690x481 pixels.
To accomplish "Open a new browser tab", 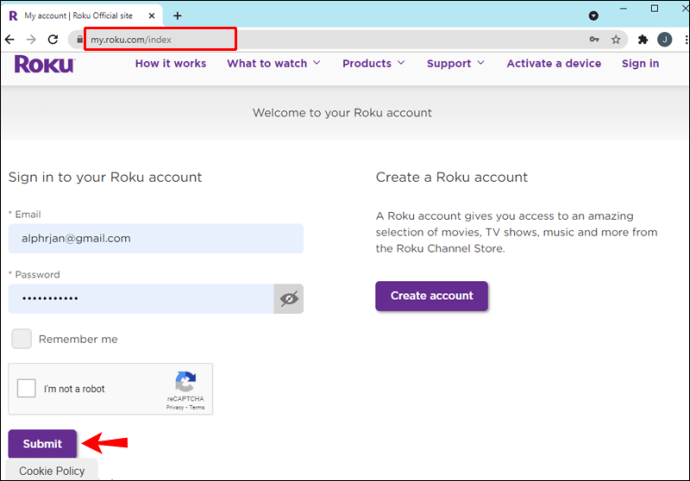I will click(177, 15).
